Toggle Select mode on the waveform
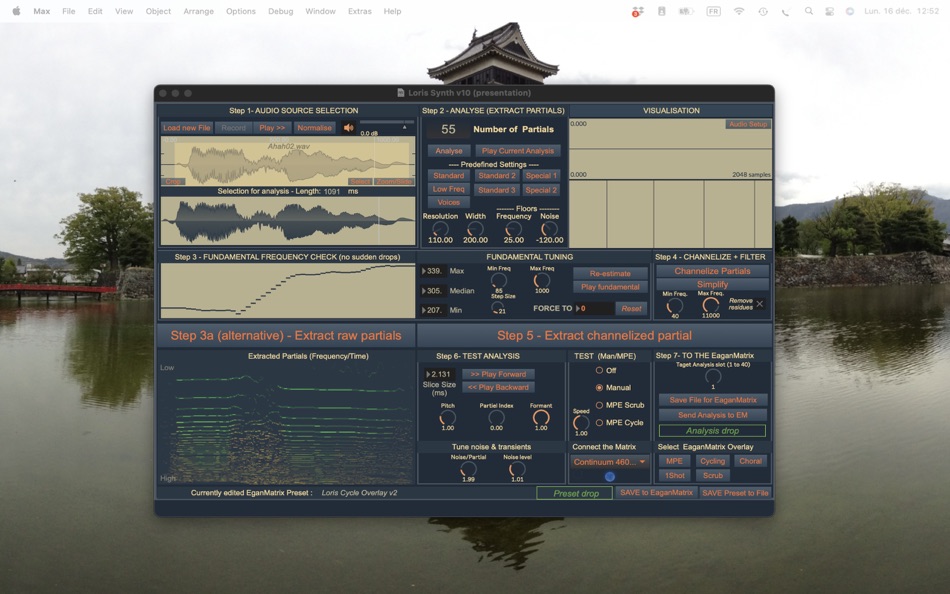 click(360, 181)
